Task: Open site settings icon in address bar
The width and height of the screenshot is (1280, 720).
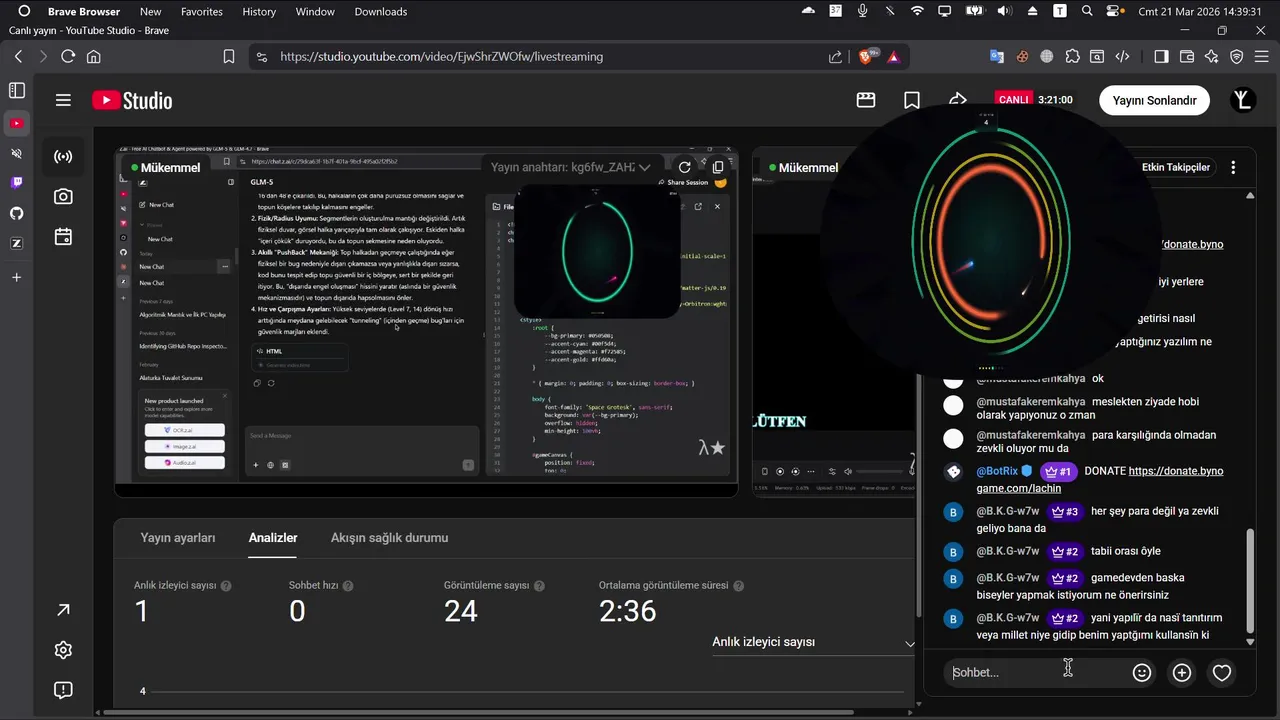Action: point(262,57)
